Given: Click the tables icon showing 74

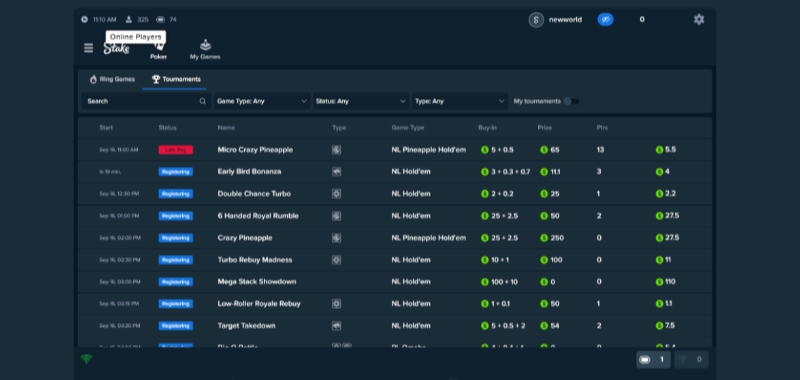Looking at the screenshot, I should 160,19.
